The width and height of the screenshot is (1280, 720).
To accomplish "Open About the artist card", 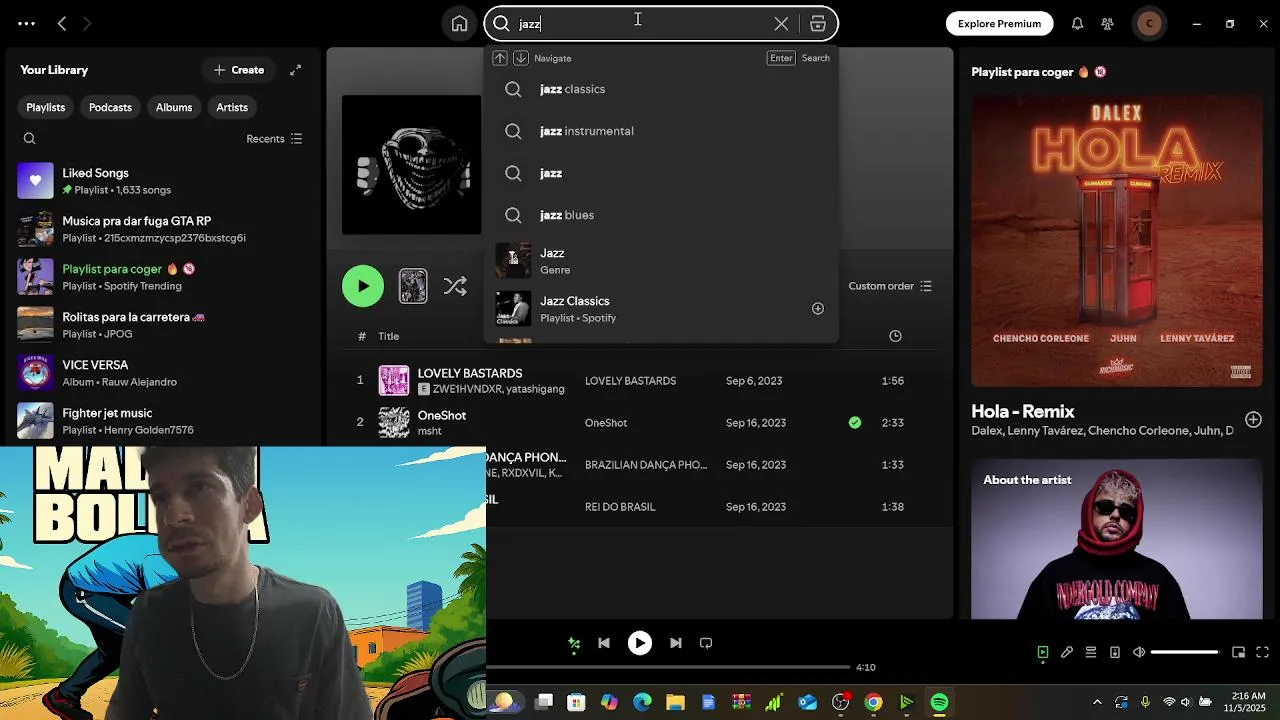I will click(x=1117, y=539).
